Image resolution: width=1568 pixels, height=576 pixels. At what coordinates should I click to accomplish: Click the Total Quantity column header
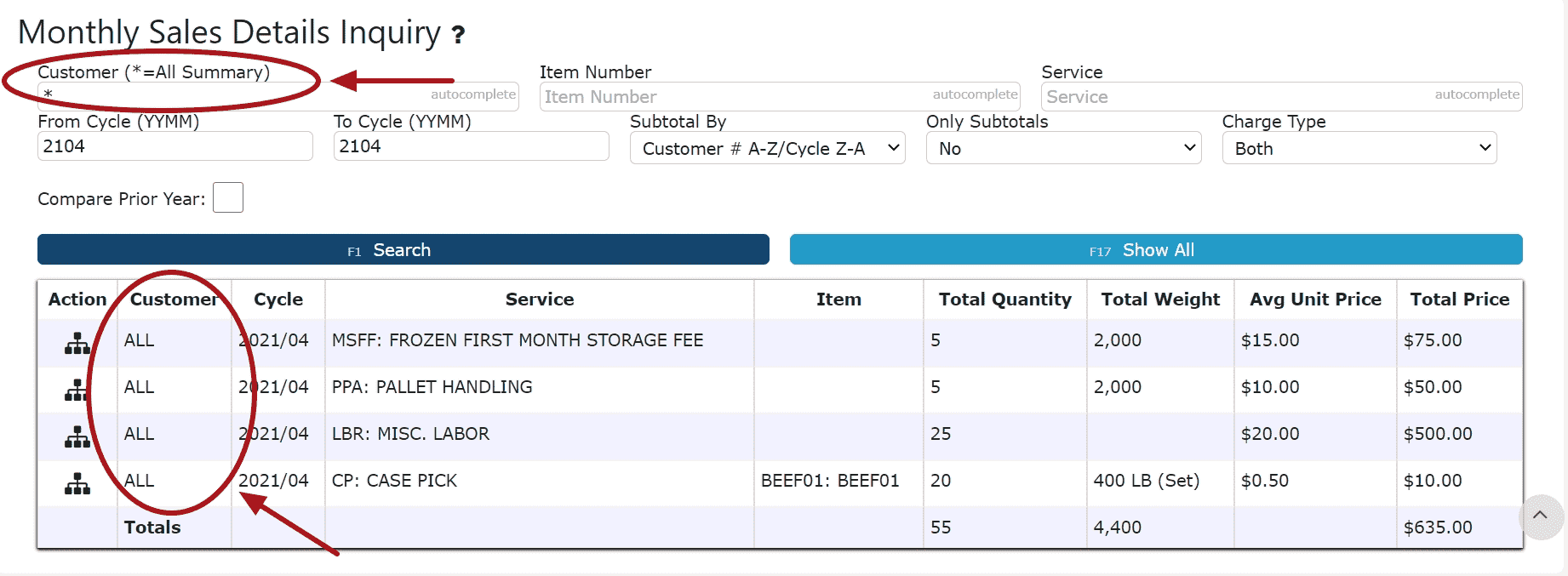(x=1004, y=299)
